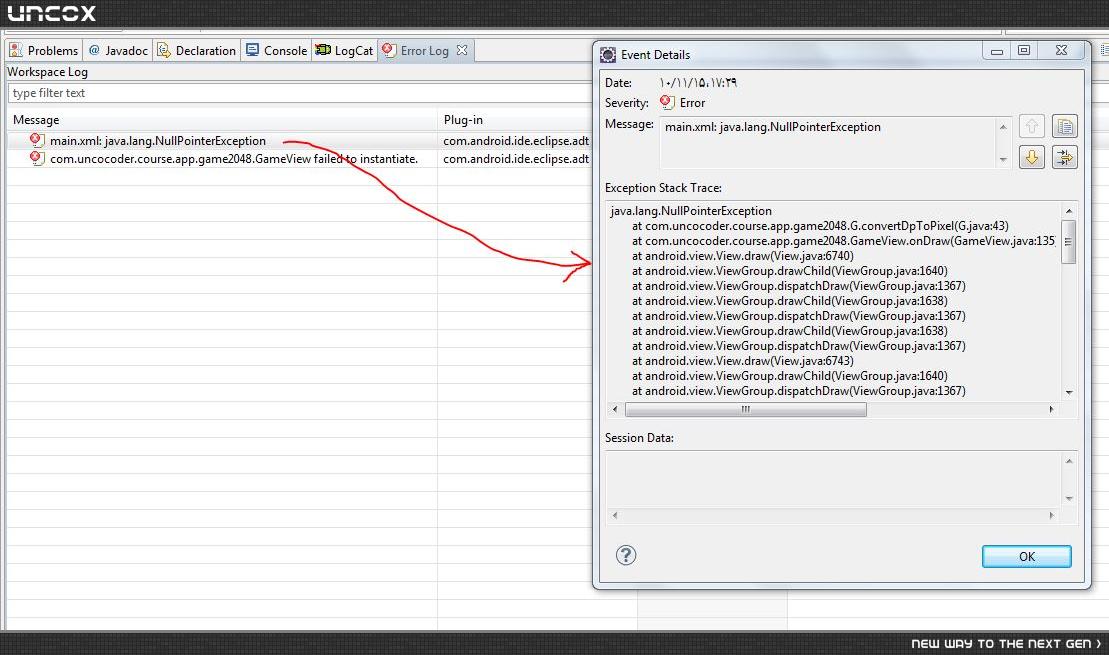Click com.android.ide.eclipse.adt in GameView row

516,158
